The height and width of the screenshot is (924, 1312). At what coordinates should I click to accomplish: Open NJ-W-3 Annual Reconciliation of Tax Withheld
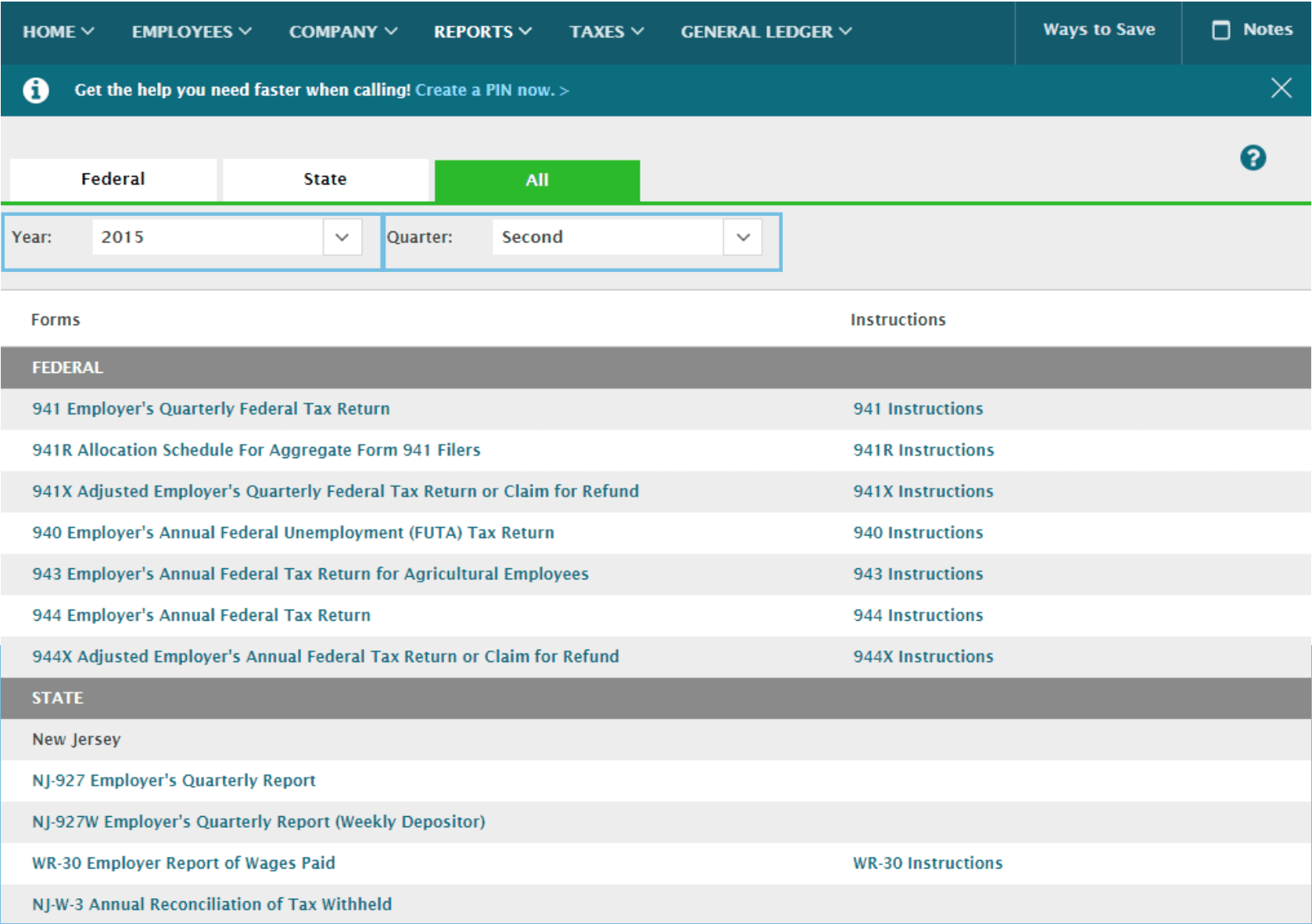click(x=211, y=904)
